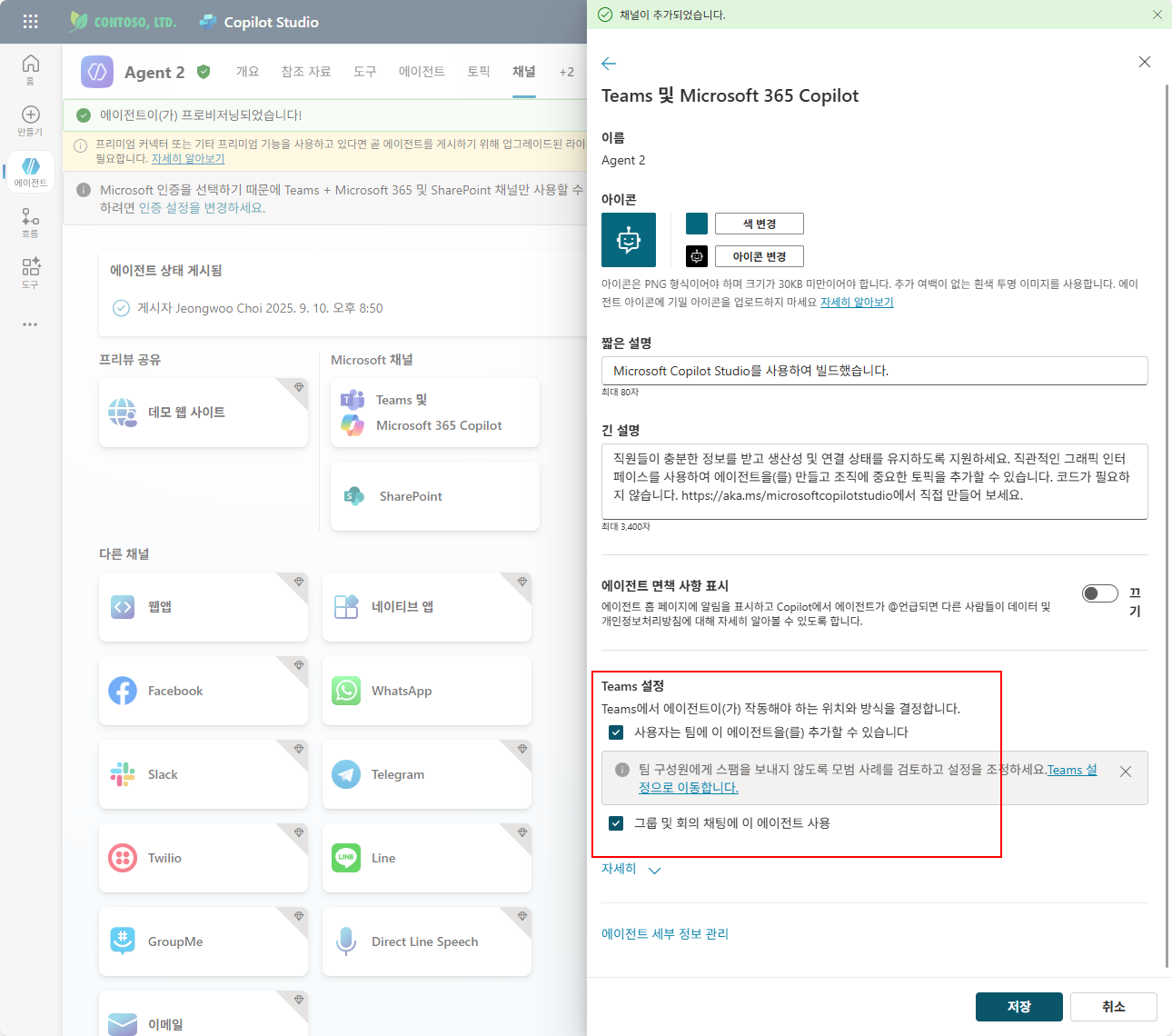Uncheck use agent in group and meeting chats
The image size is (1172, 1036).
click(616, 823)
